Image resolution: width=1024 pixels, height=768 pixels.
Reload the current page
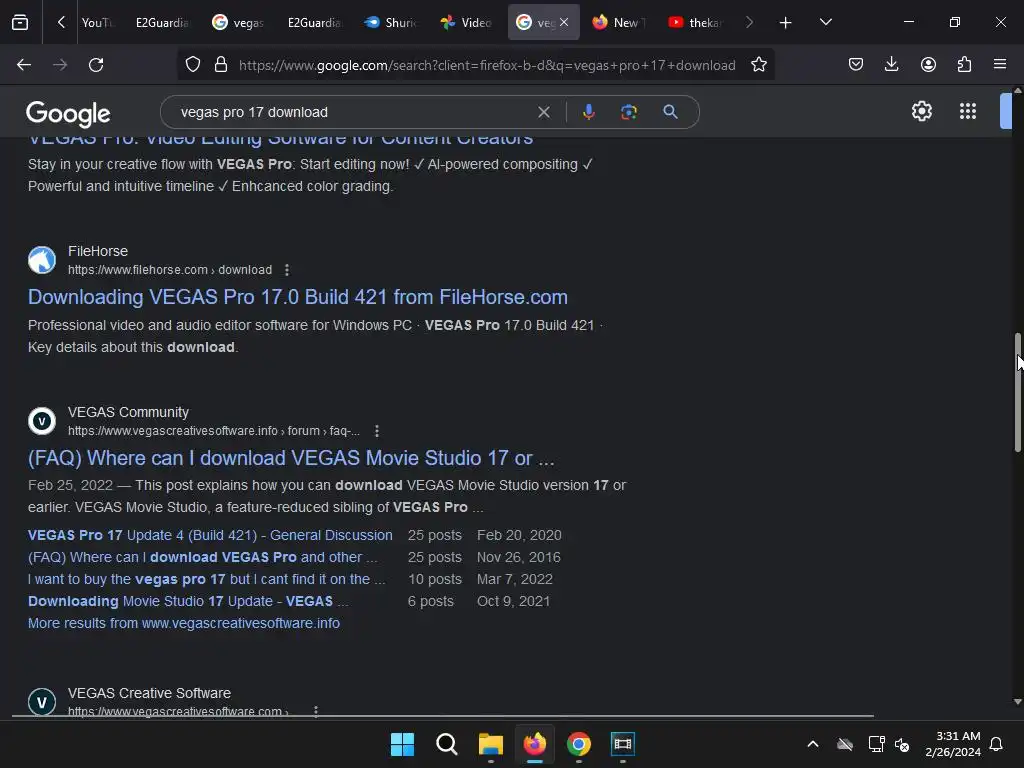(x=96, y=65)
